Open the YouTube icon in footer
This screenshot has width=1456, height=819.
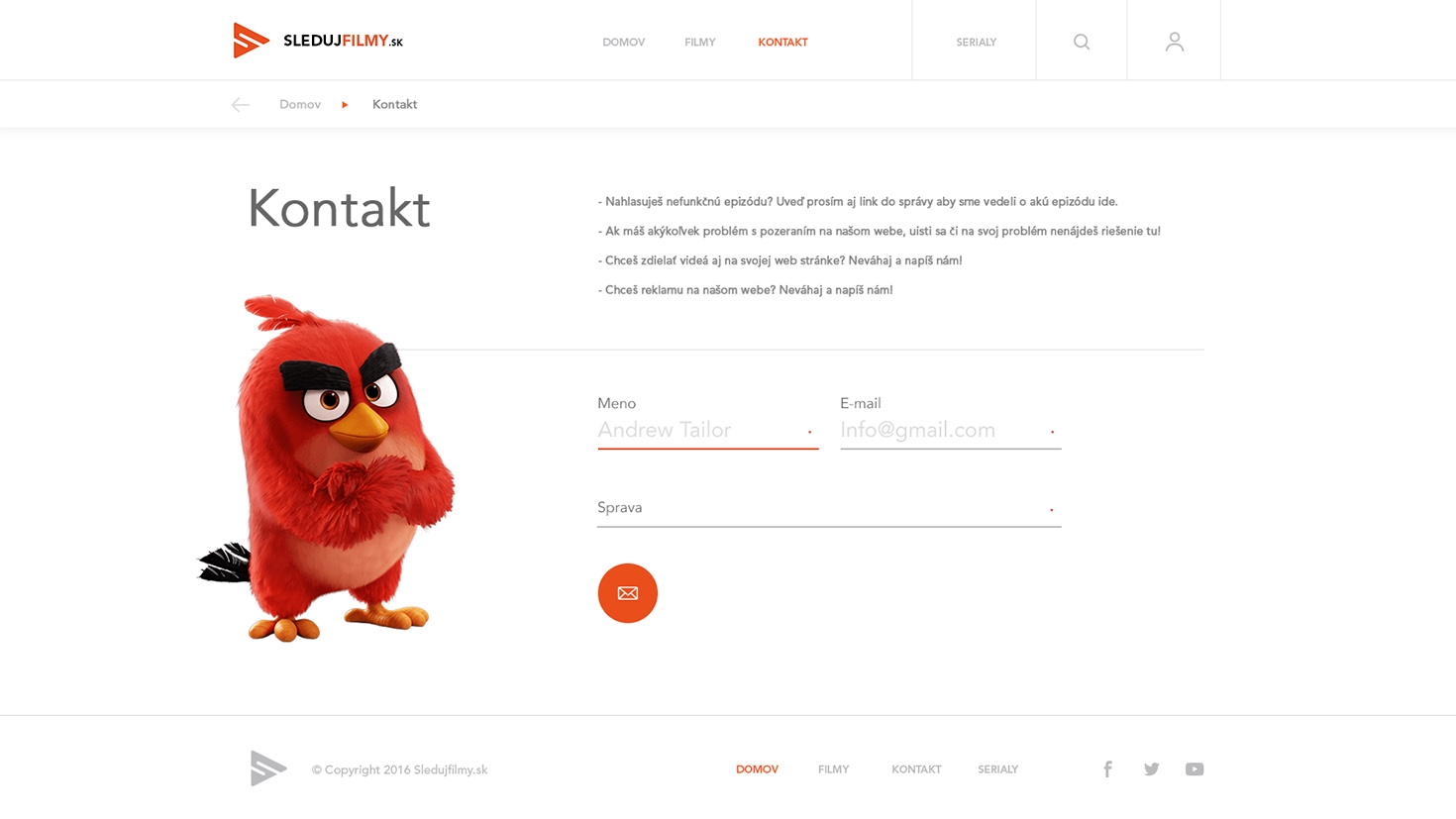click(1195, 769)
